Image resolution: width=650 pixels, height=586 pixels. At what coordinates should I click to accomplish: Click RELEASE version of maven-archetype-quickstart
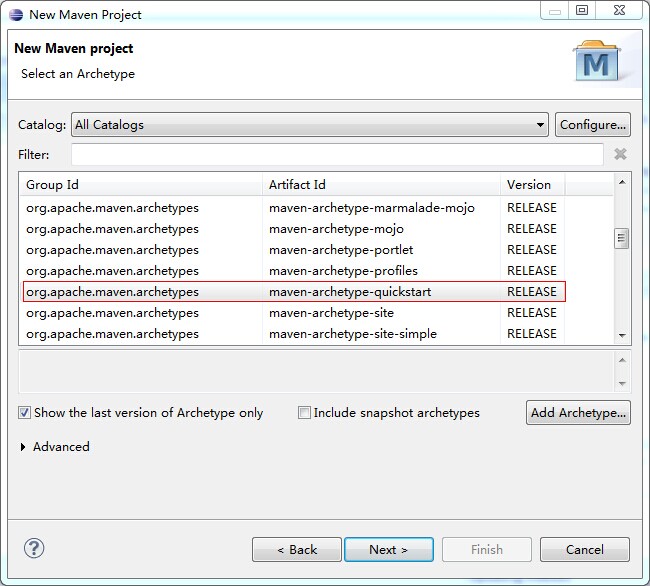(532, 292)
